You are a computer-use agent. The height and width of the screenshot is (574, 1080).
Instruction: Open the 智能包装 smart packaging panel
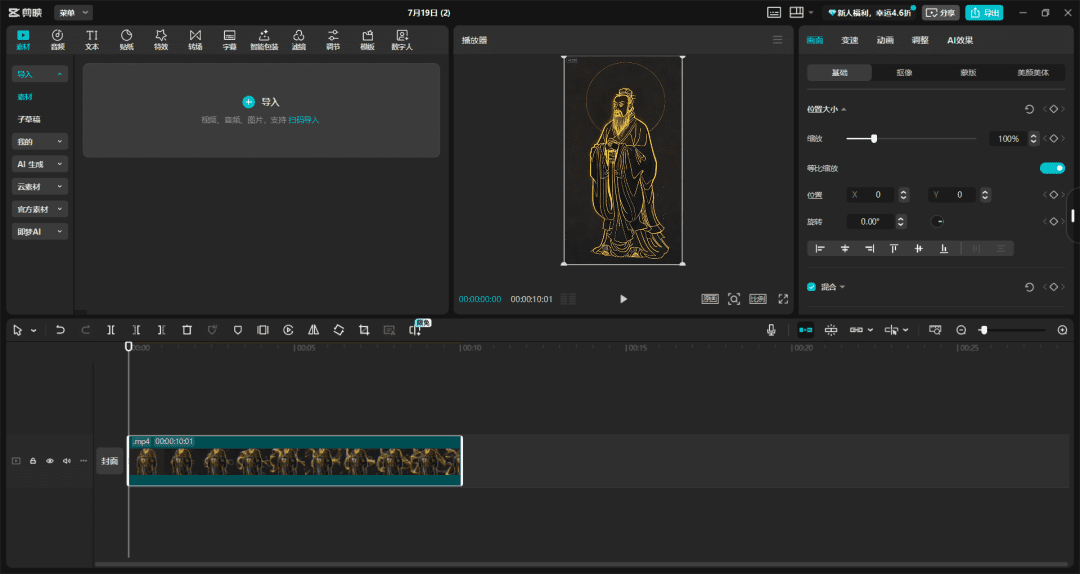coord(264,40)
